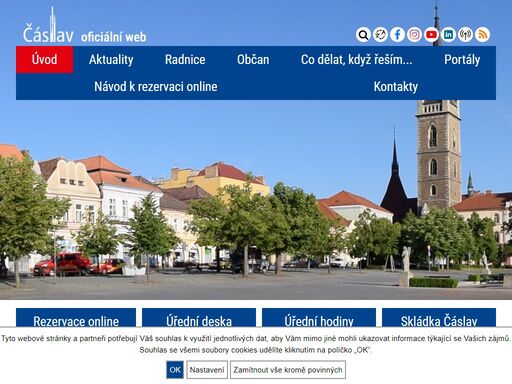Image resolution: width=512 pixels, height=384 pixels.
Task: Click the language translation icon
Action: click(380, 35)
